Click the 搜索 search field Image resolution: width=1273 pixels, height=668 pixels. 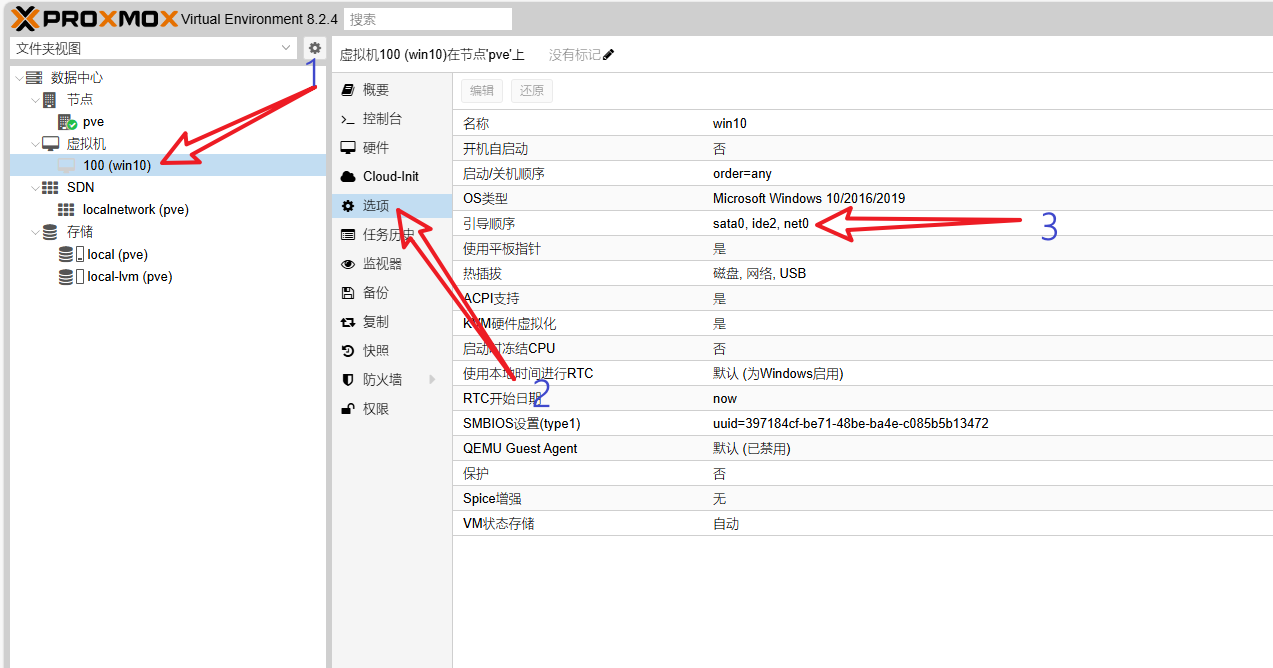[x=427, y=19]
